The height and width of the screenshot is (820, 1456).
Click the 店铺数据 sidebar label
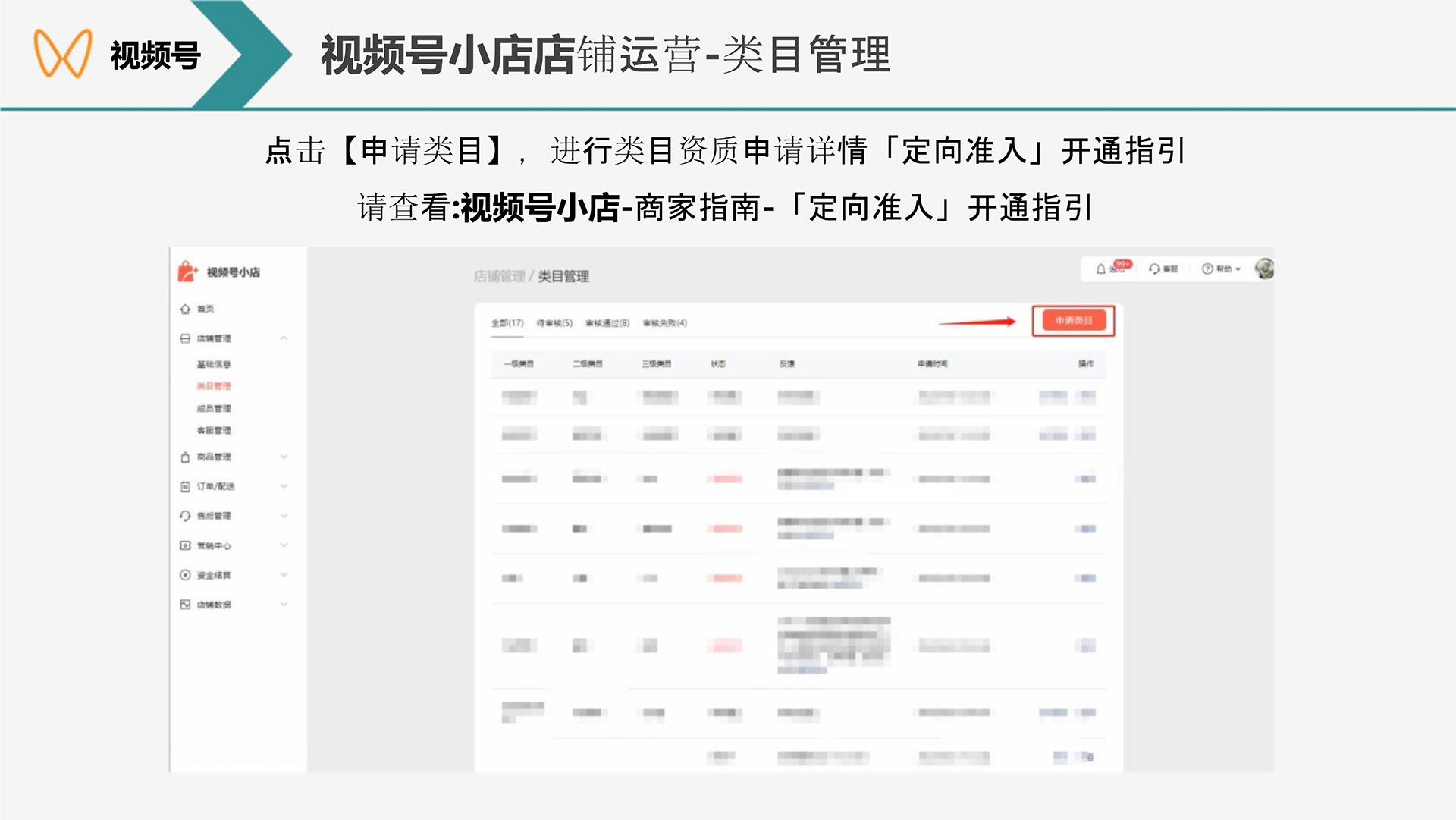pyautogui.click(x=214, y=605)
